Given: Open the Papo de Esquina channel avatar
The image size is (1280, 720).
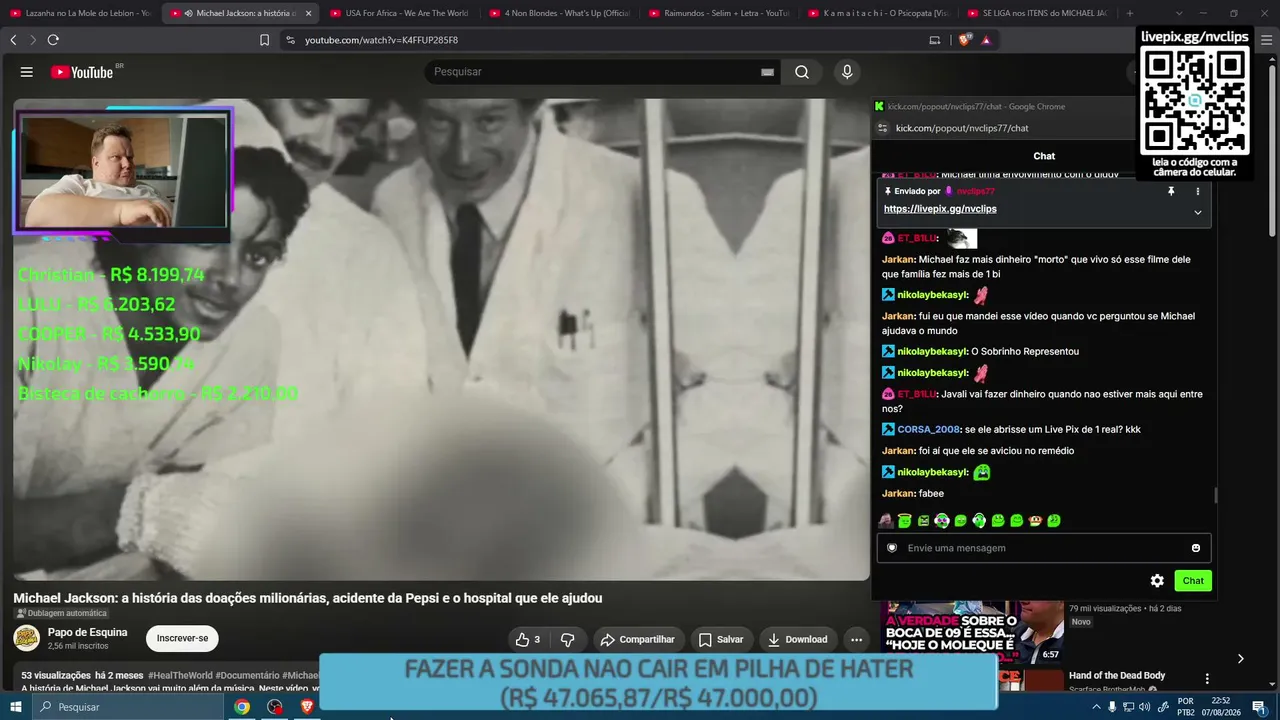Looking at the screenshot, I should point(26,638).
